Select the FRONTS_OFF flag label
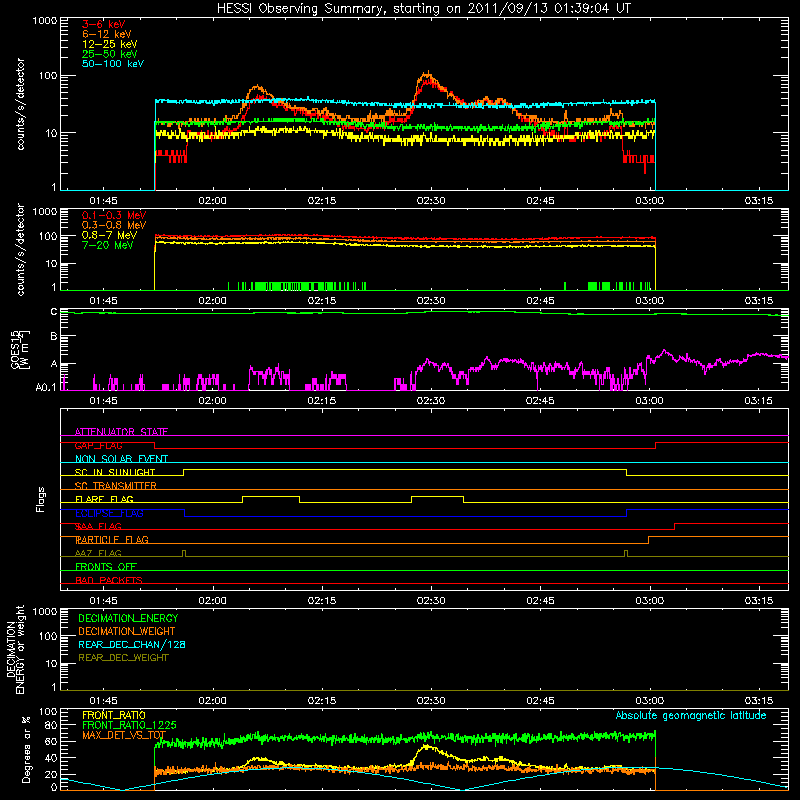Screen dimensions: 800x800 (x=106, y=566)
